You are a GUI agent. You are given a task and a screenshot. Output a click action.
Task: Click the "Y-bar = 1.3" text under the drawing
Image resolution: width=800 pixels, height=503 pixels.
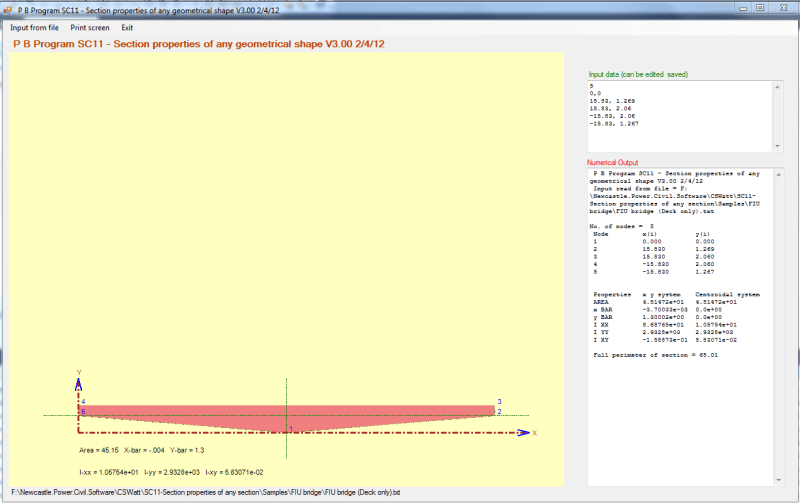click(187, 450)
